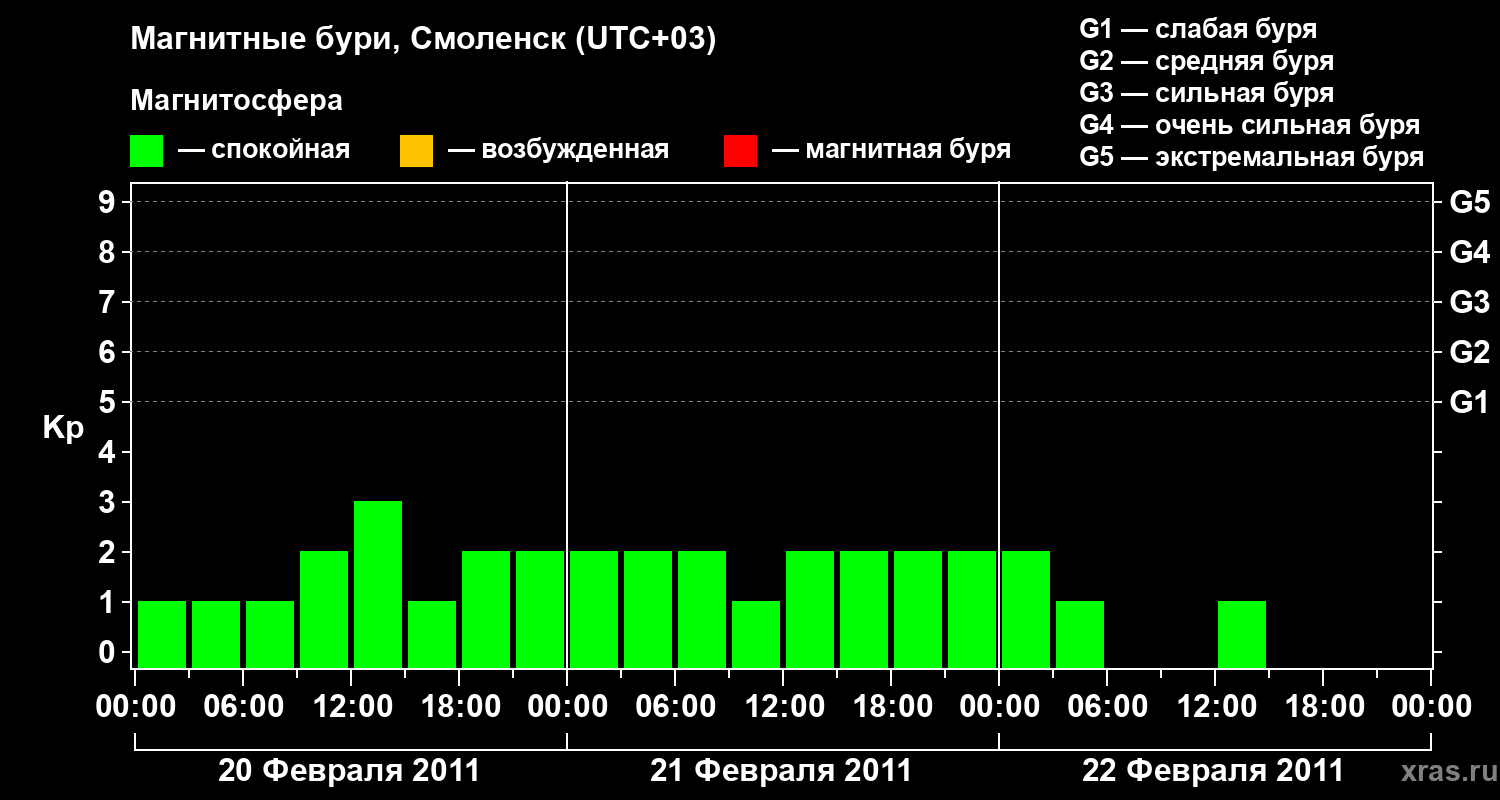Click the red 'магнитная буря' legend swatch
Screen dimensions: 1500x800
point(740,151)
